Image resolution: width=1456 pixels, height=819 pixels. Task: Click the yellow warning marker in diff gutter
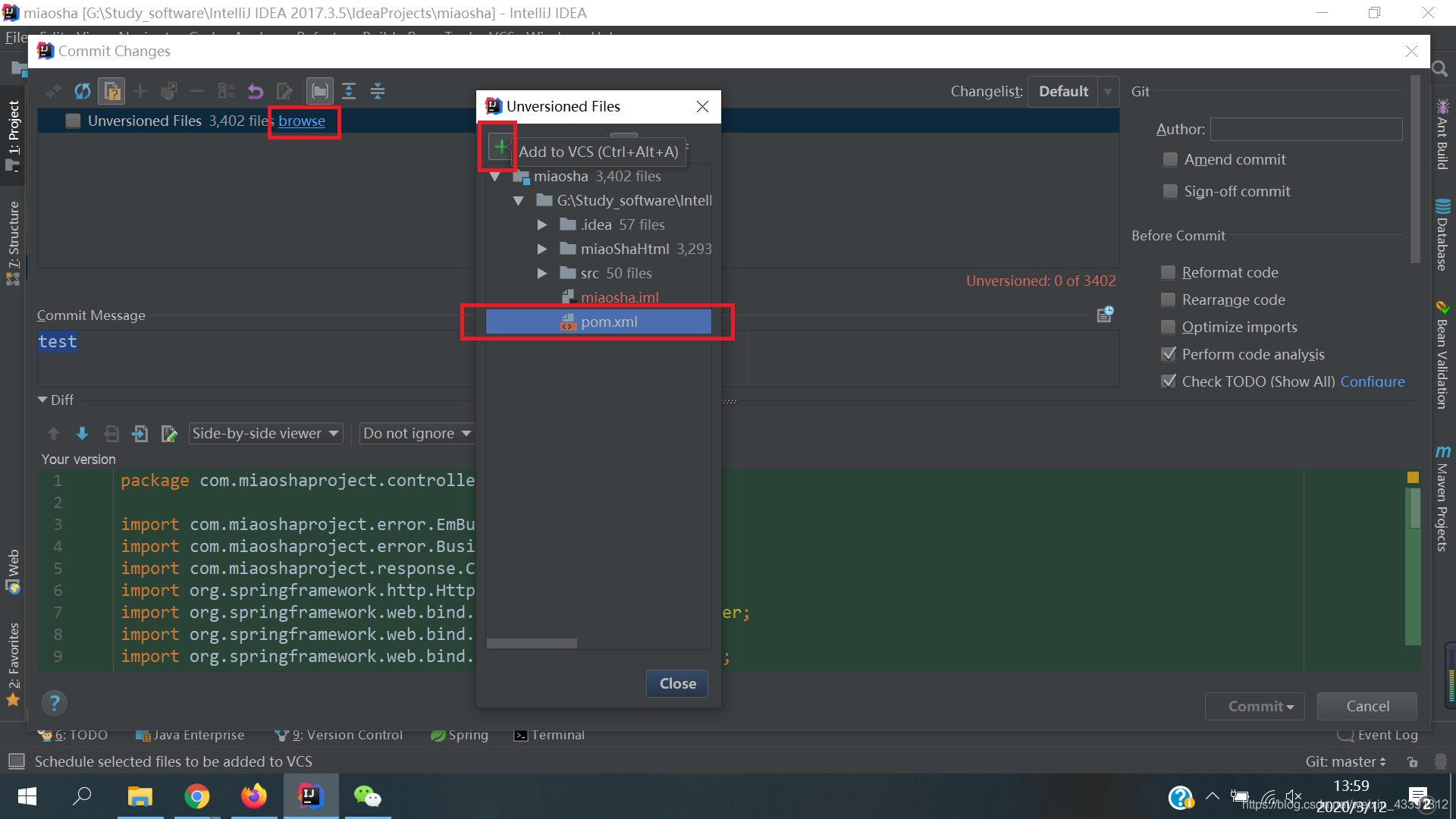[1413, 477]
